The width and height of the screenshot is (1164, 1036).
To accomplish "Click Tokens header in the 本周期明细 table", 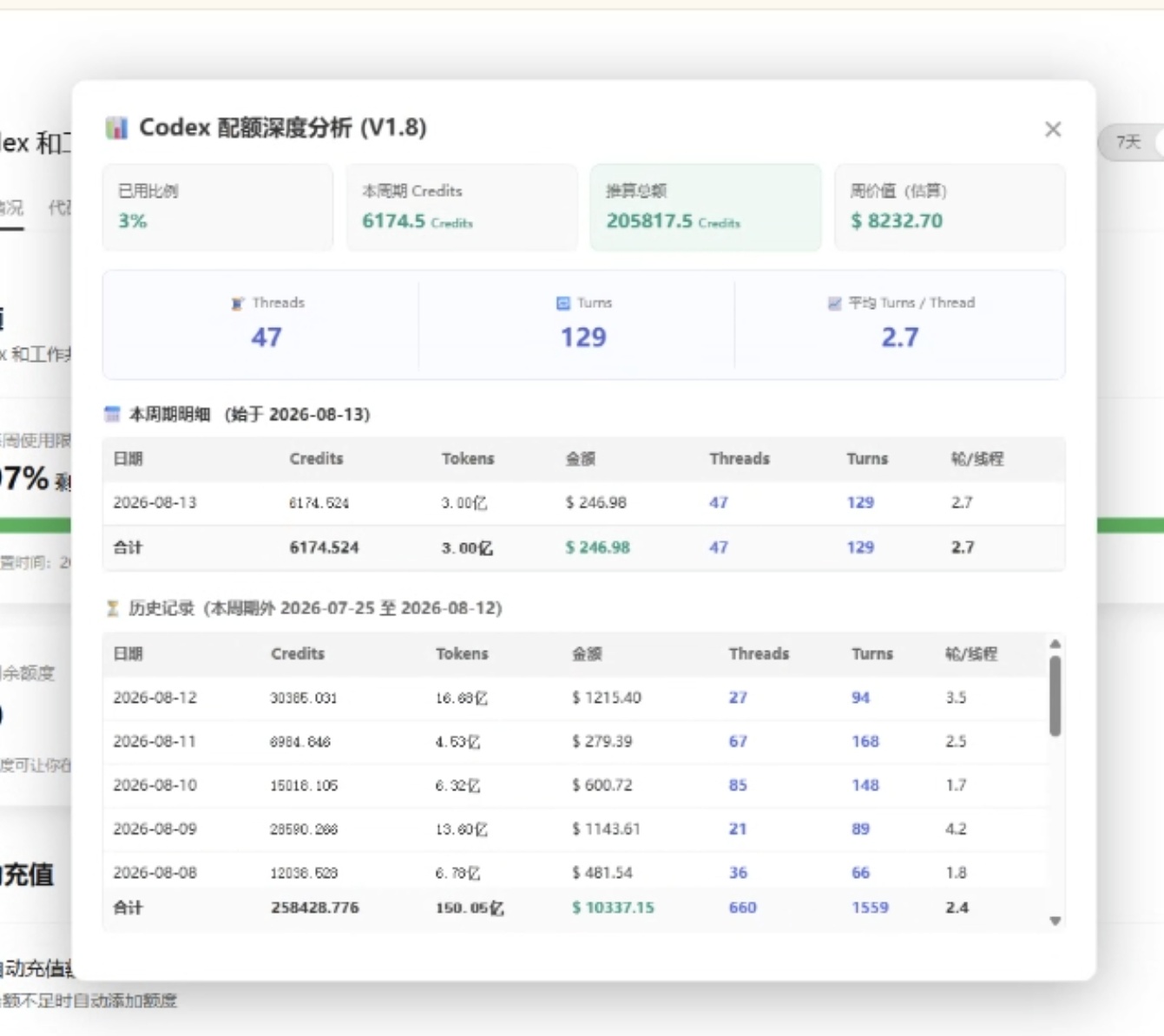I will pos(468,459).
